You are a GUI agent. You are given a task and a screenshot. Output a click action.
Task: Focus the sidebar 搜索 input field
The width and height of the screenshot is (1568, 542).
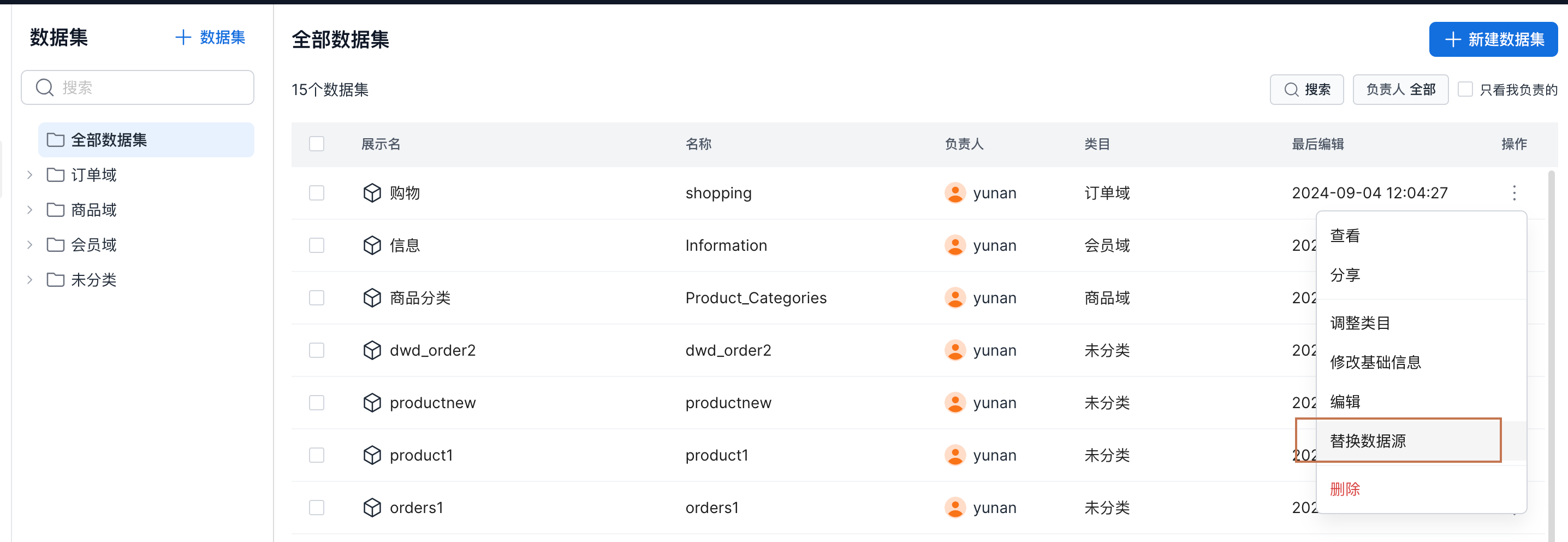coord(146,88)
